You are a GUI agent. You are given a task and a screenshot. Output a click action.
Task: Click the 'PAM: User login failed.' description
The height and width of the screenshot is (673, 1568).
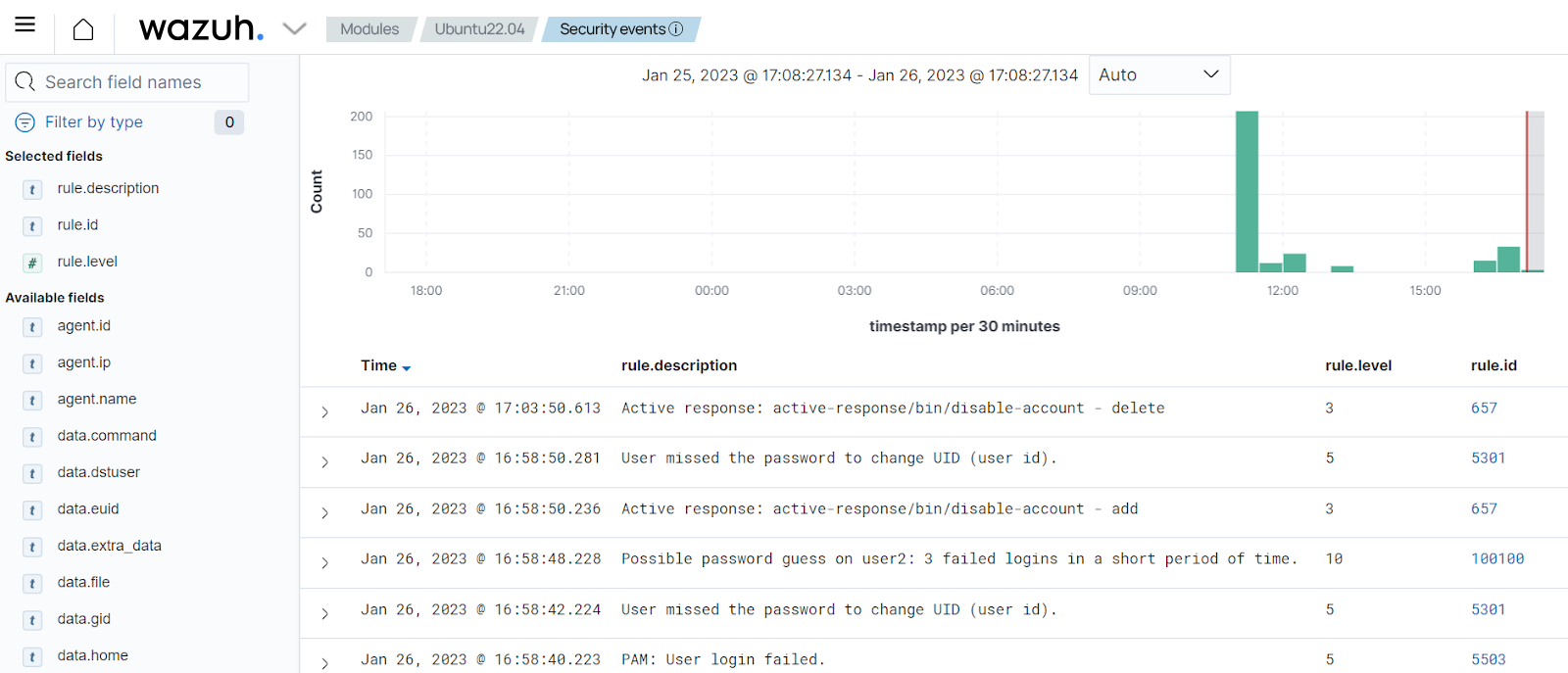[x=723, y=660]
